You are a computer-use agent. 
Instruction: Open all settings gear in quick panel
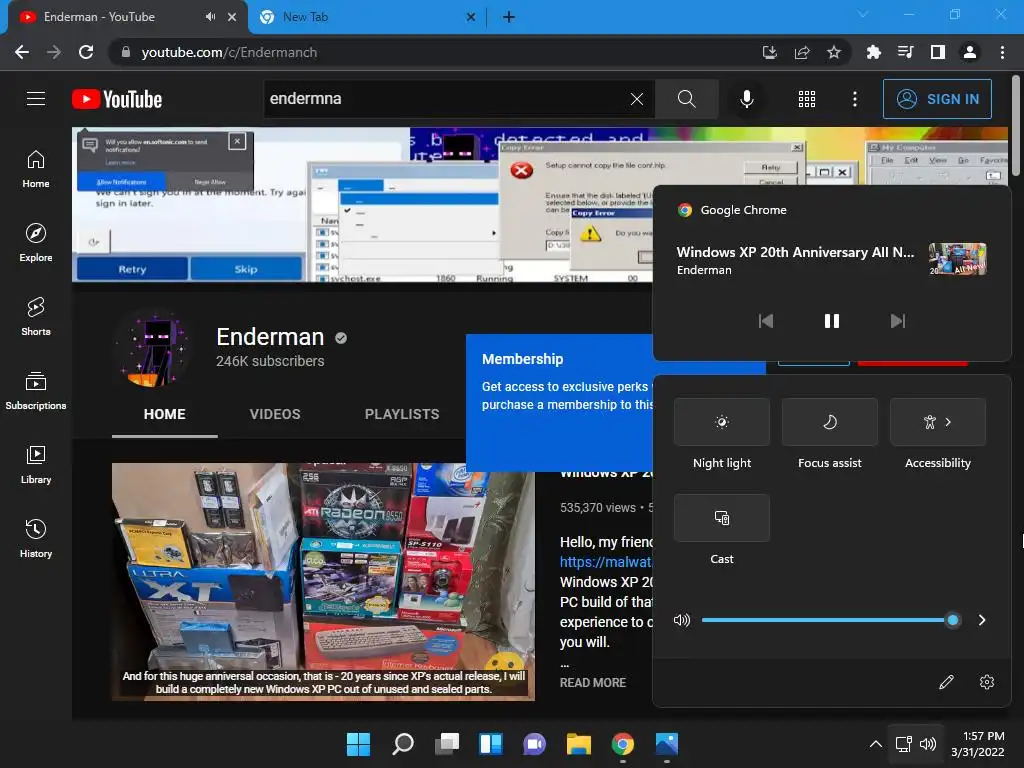click(x=987, y=682)
